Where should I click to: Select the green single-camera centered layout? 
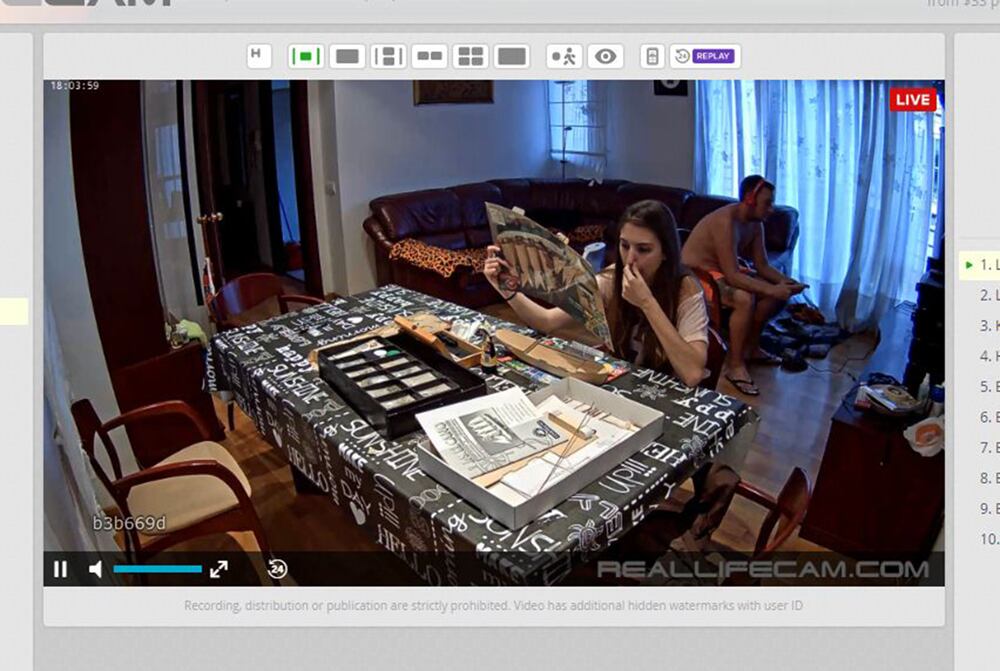click(x=305, y=57)
